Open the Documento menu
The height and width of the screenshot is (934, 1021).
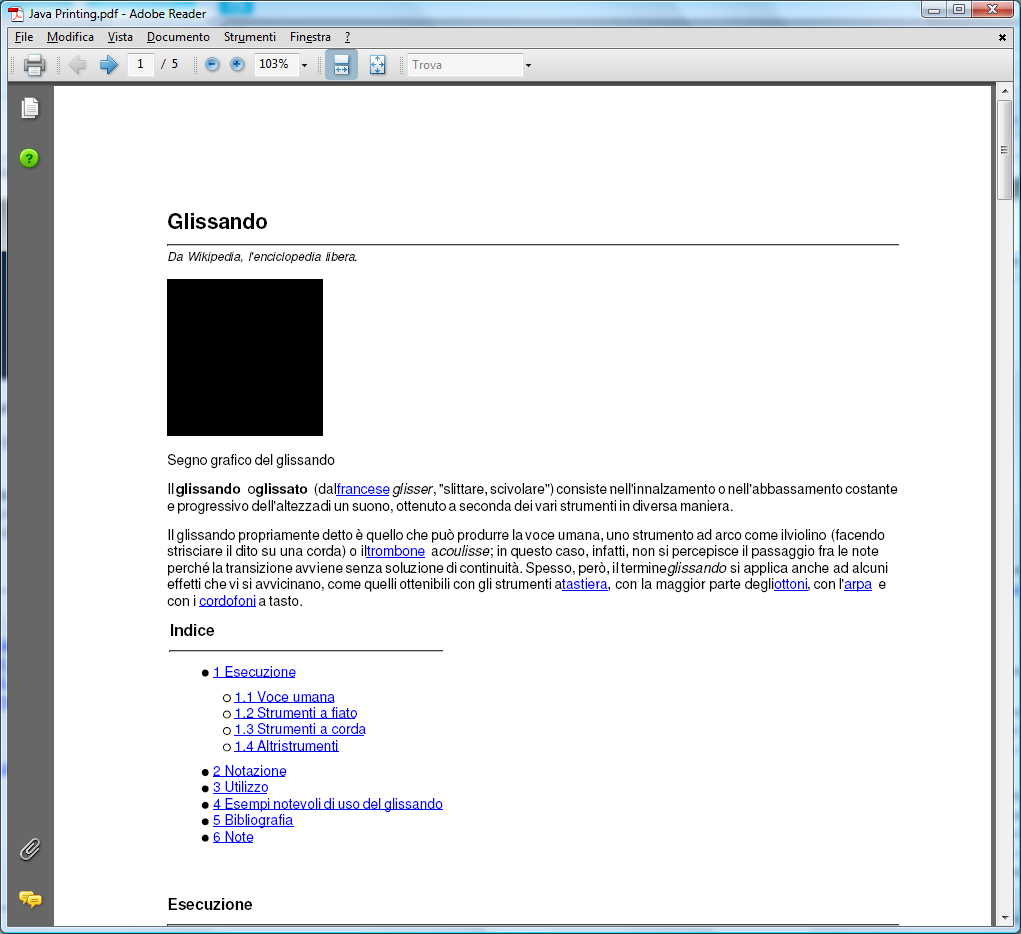coord(178,37)
